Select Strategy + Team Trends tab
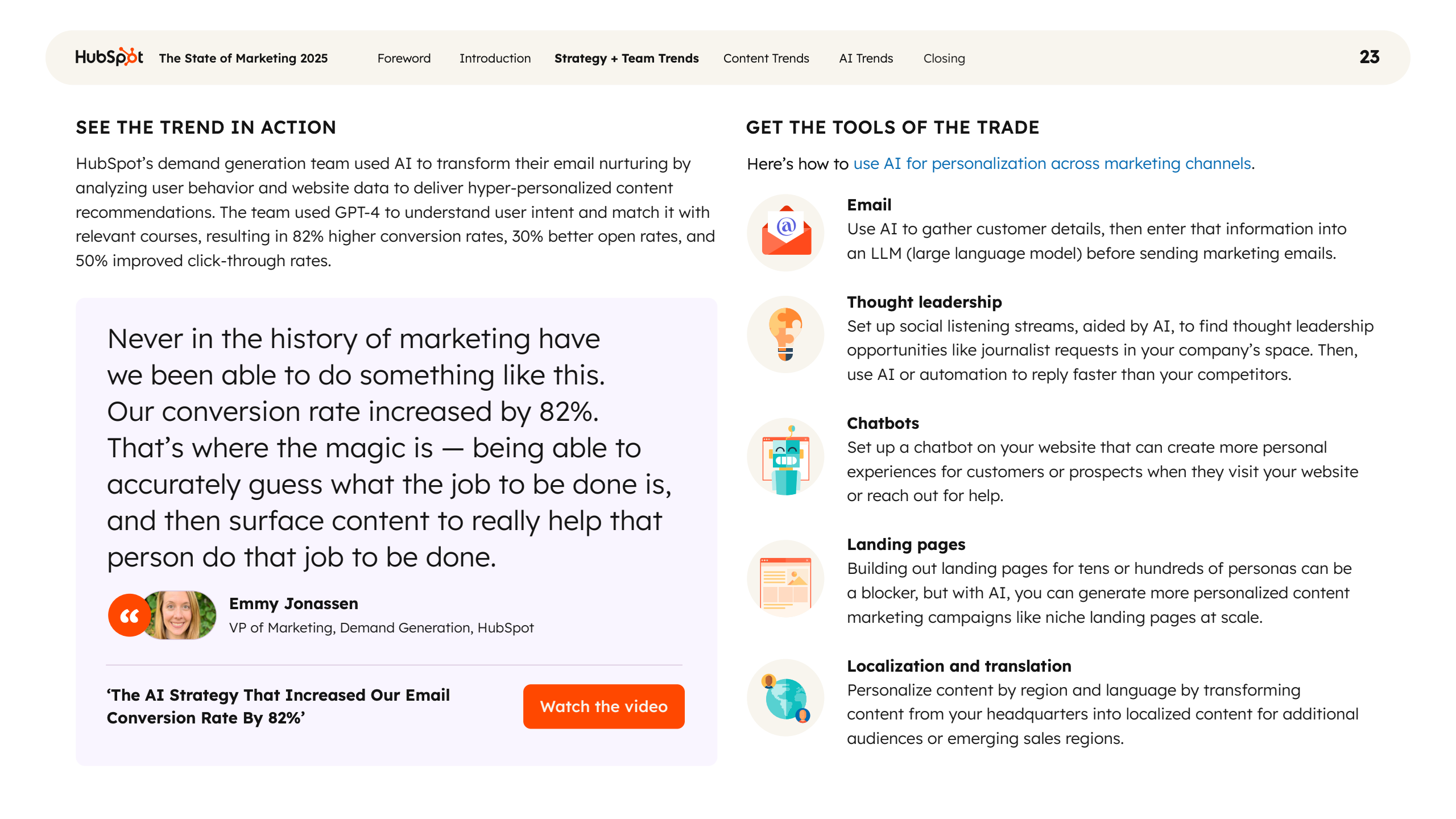 click(x=626, y=58)
